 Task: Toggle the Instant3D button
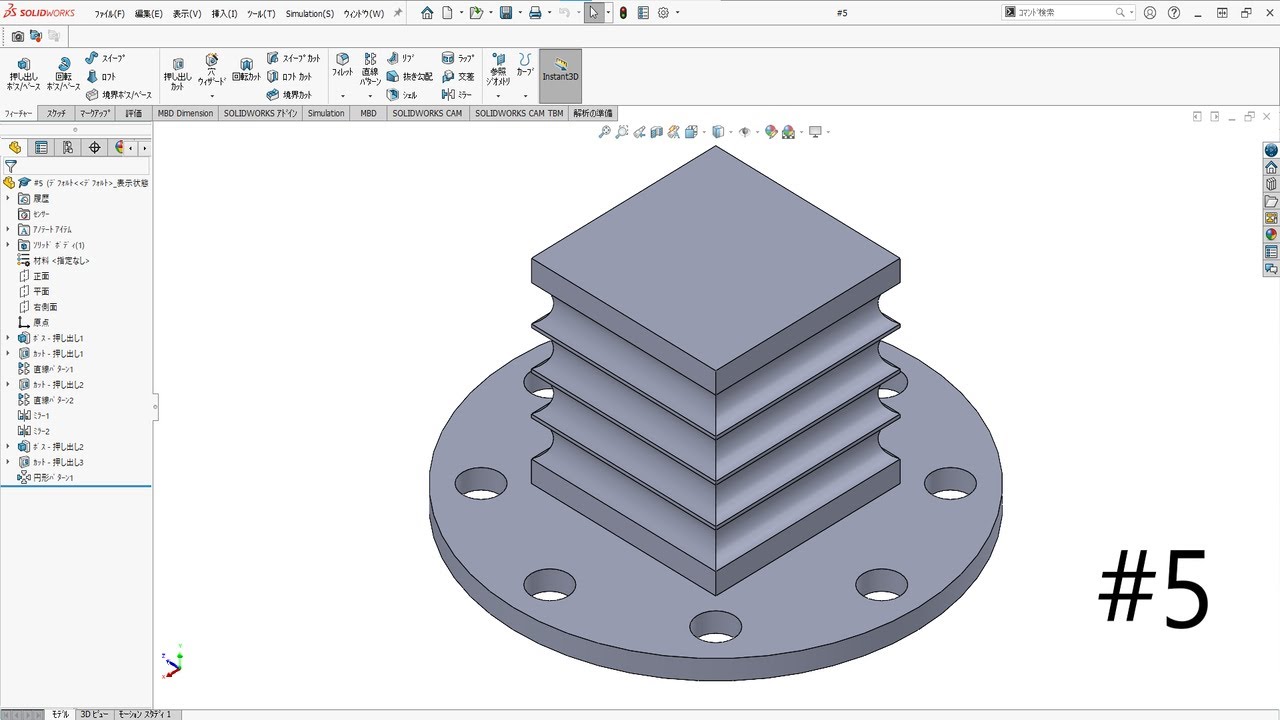point(560,76)
